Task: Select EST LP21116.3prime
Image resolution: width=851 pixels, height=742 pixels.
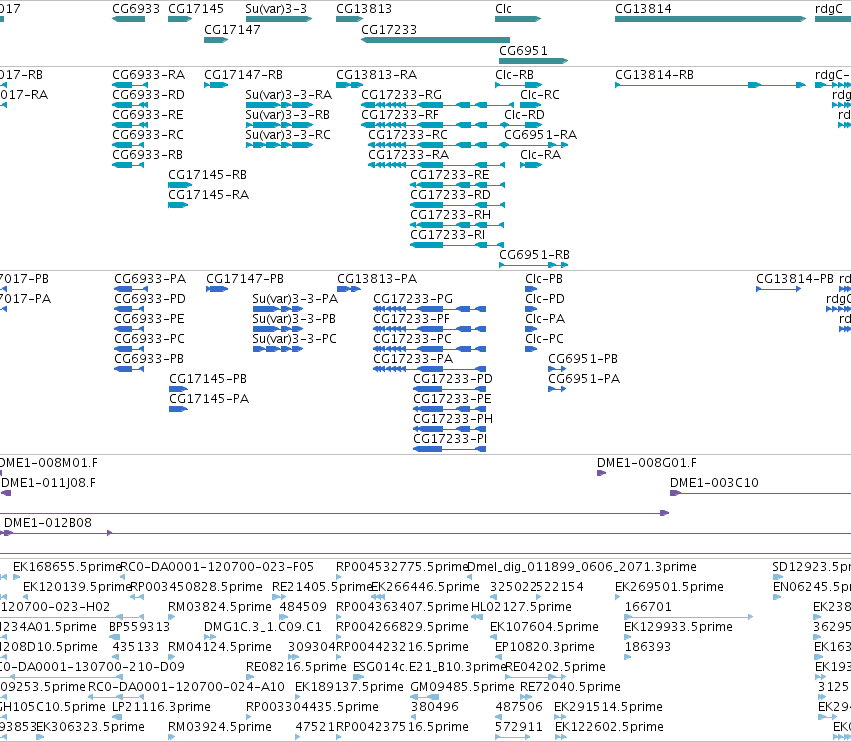Action: (x=161, y=707)
